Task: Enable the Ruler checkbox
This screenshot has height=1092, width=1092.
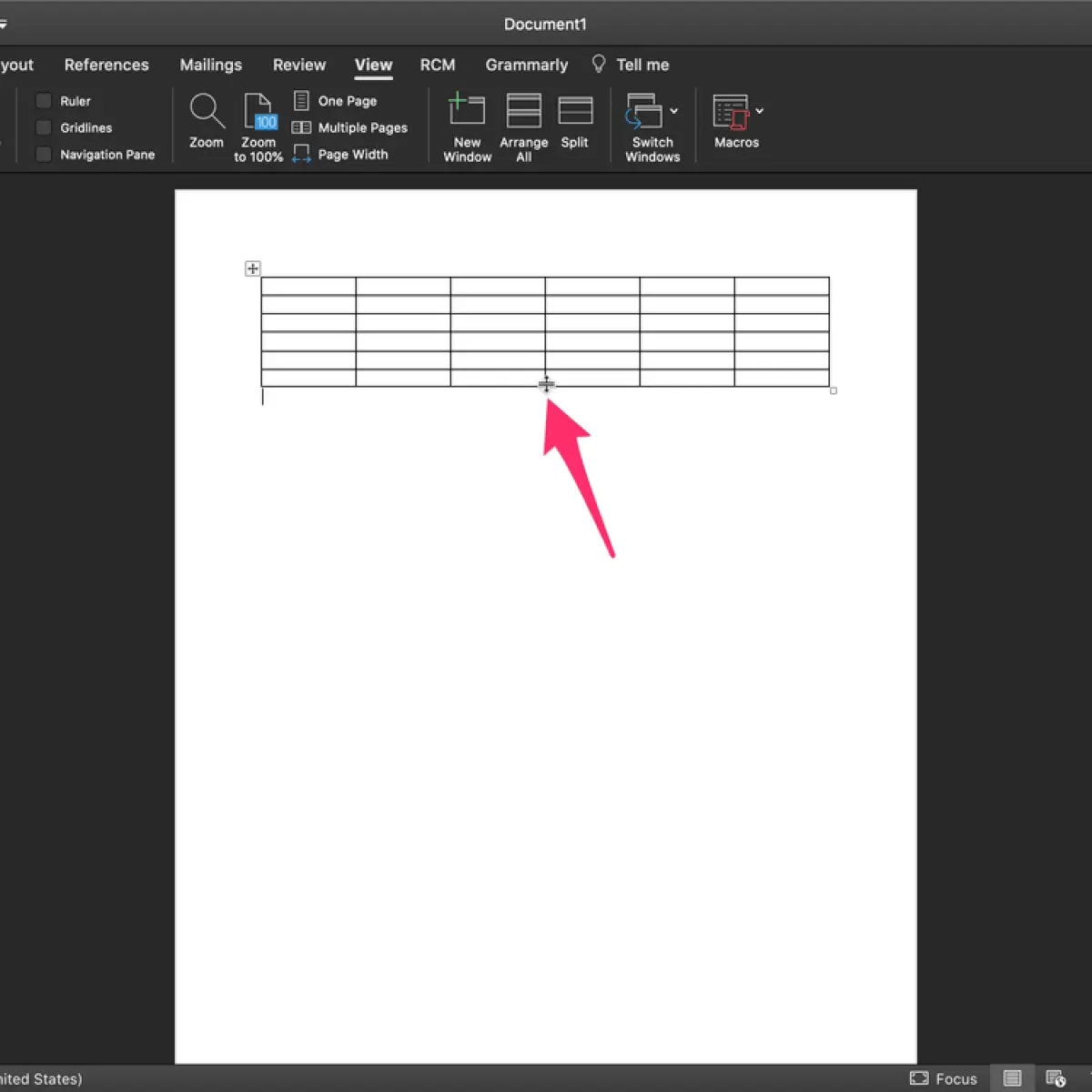Action: pyautogui.click(x=44, y=101)
